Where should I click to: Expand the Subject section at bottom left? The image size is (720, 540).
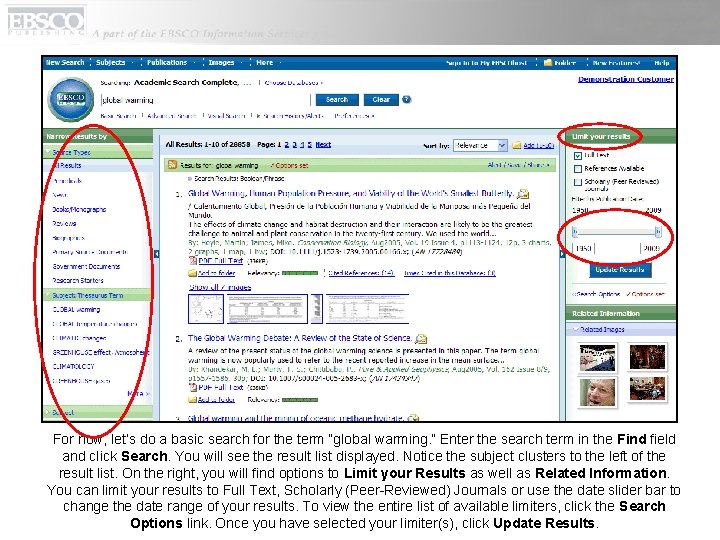tap(48, 412)
